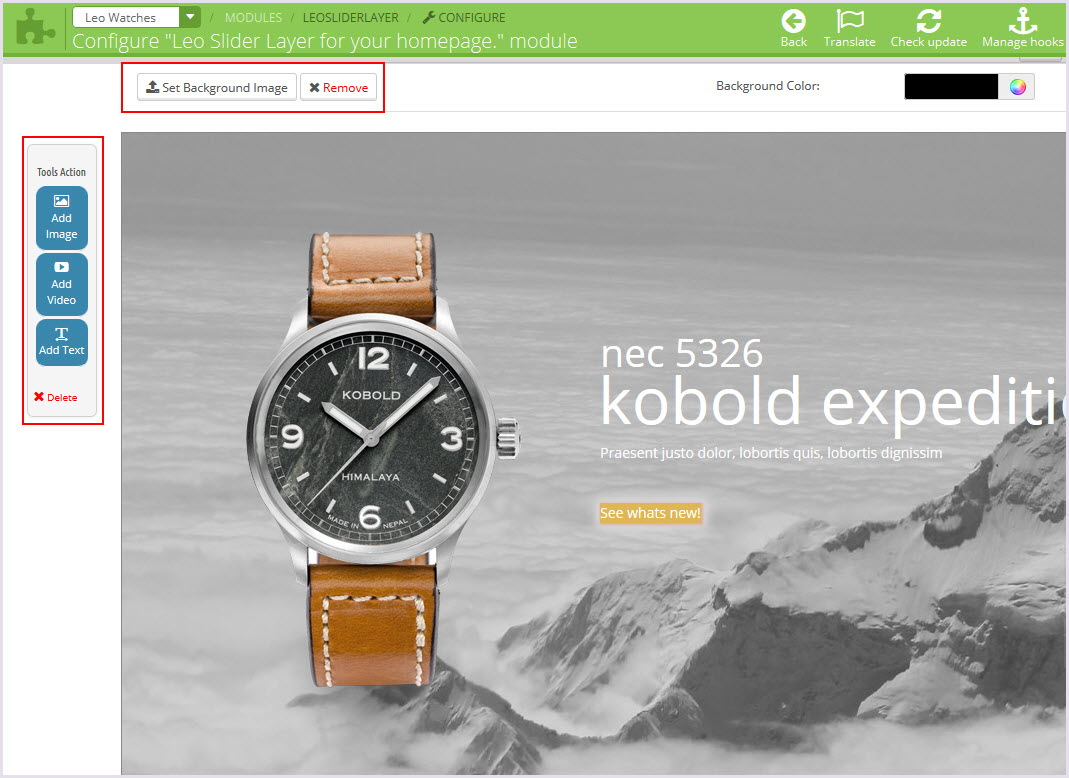Open Manage hooks anchor icon

(1023, 20)
